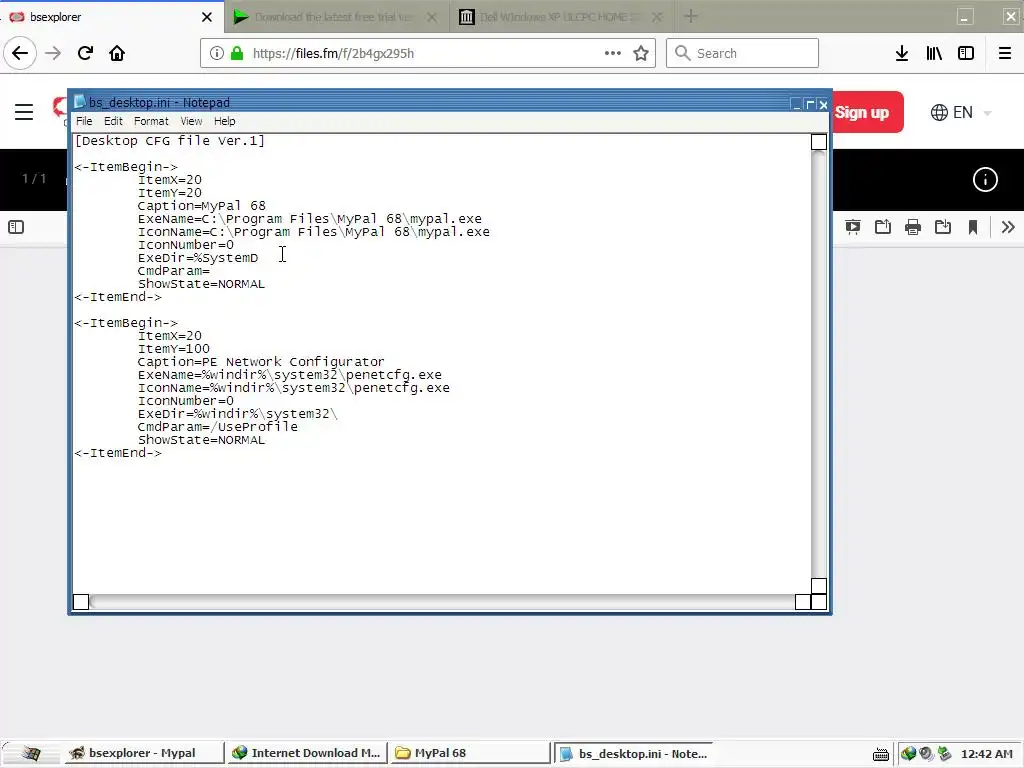The image size is (1024, 768).
Task: Click the Caption=PE Network Configurator line
Action: coord(261,362)
